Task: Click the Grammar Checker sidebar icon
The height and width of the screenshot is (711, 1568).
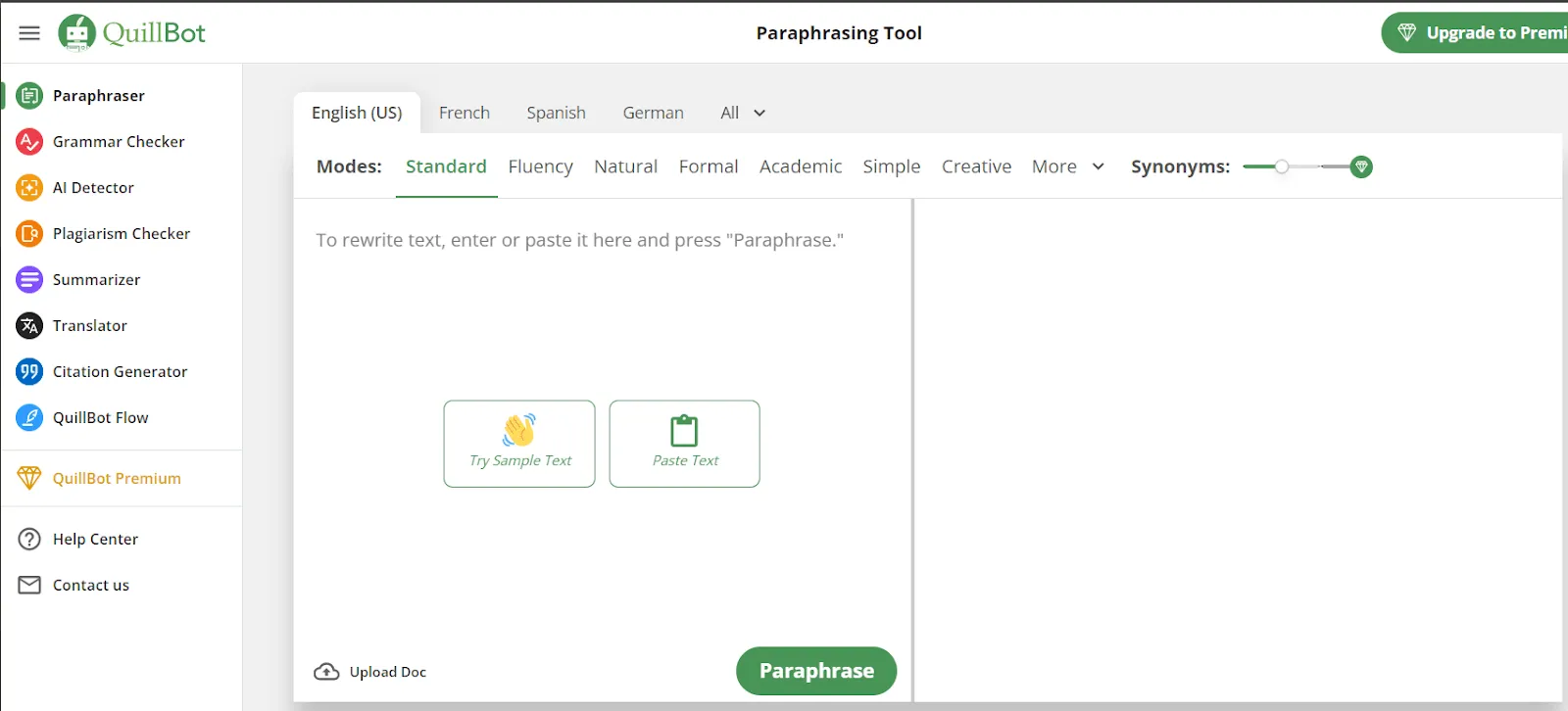Action: pos(29,142)
